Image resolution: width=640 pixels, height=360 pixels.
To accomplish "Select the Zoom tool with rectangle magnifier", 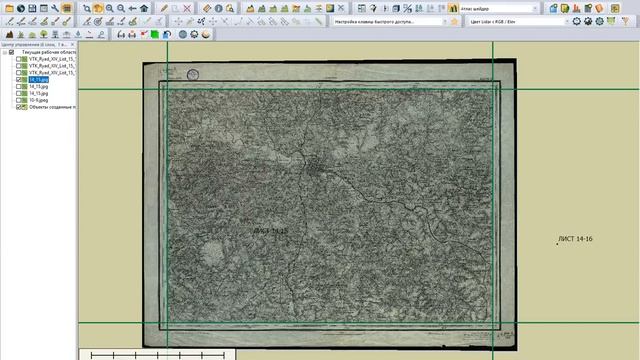I will [87, 8].
